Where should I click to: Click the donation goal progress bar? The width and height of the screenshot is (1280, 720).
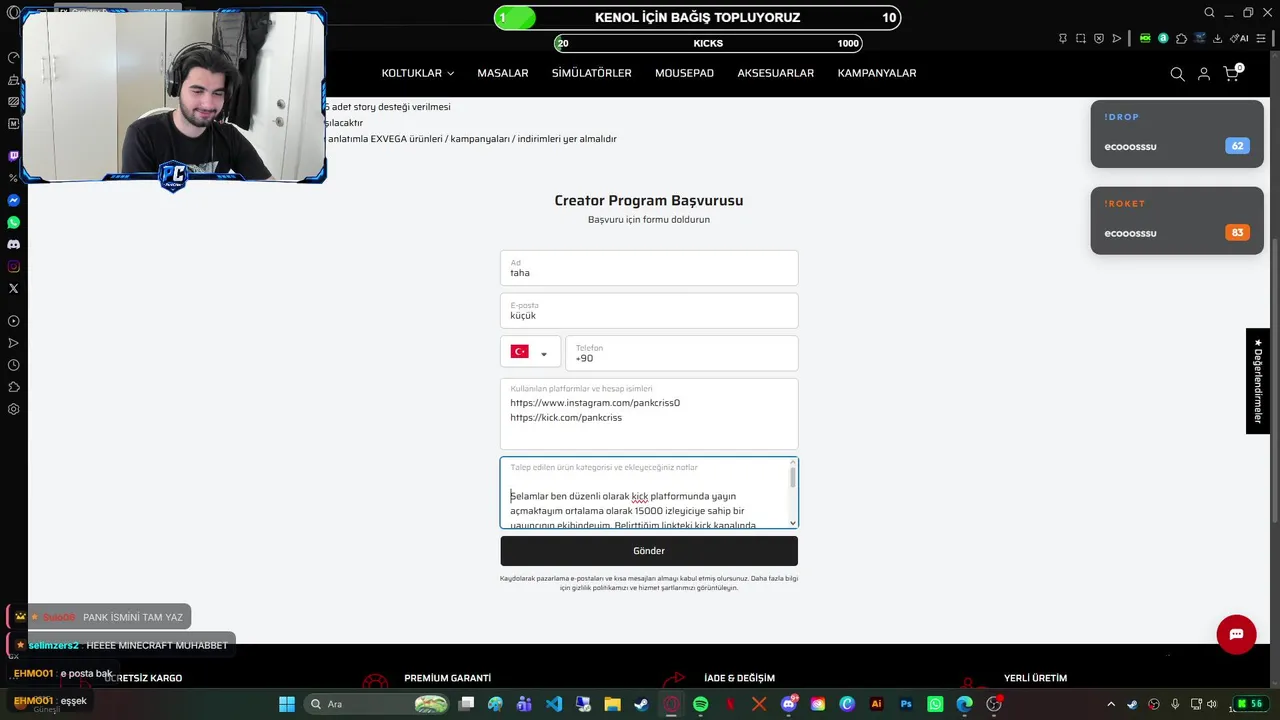click(698, 17)
